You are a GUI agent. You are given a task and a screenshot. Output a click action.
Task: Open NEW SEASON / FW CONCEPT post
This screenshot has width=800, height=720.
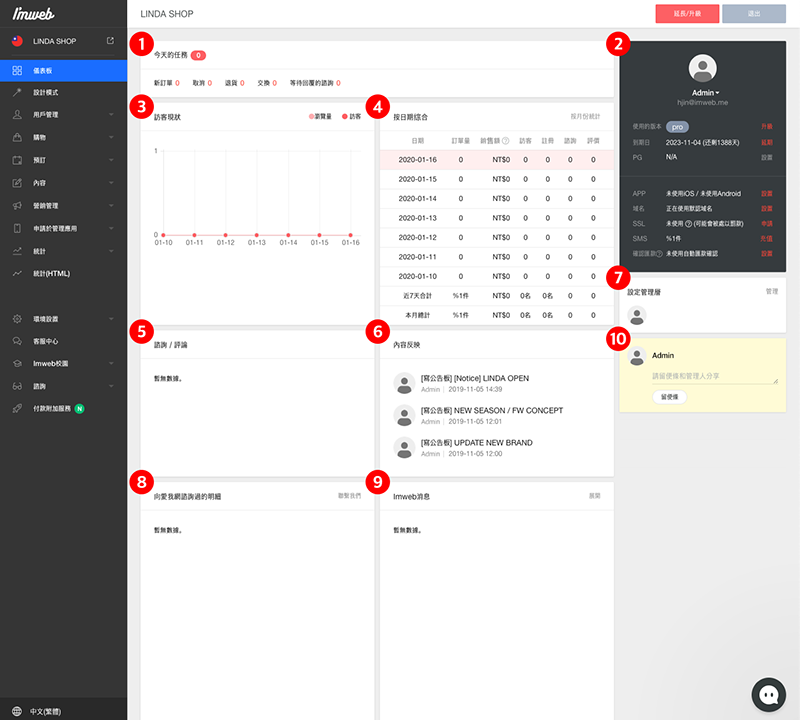point(492,410)
